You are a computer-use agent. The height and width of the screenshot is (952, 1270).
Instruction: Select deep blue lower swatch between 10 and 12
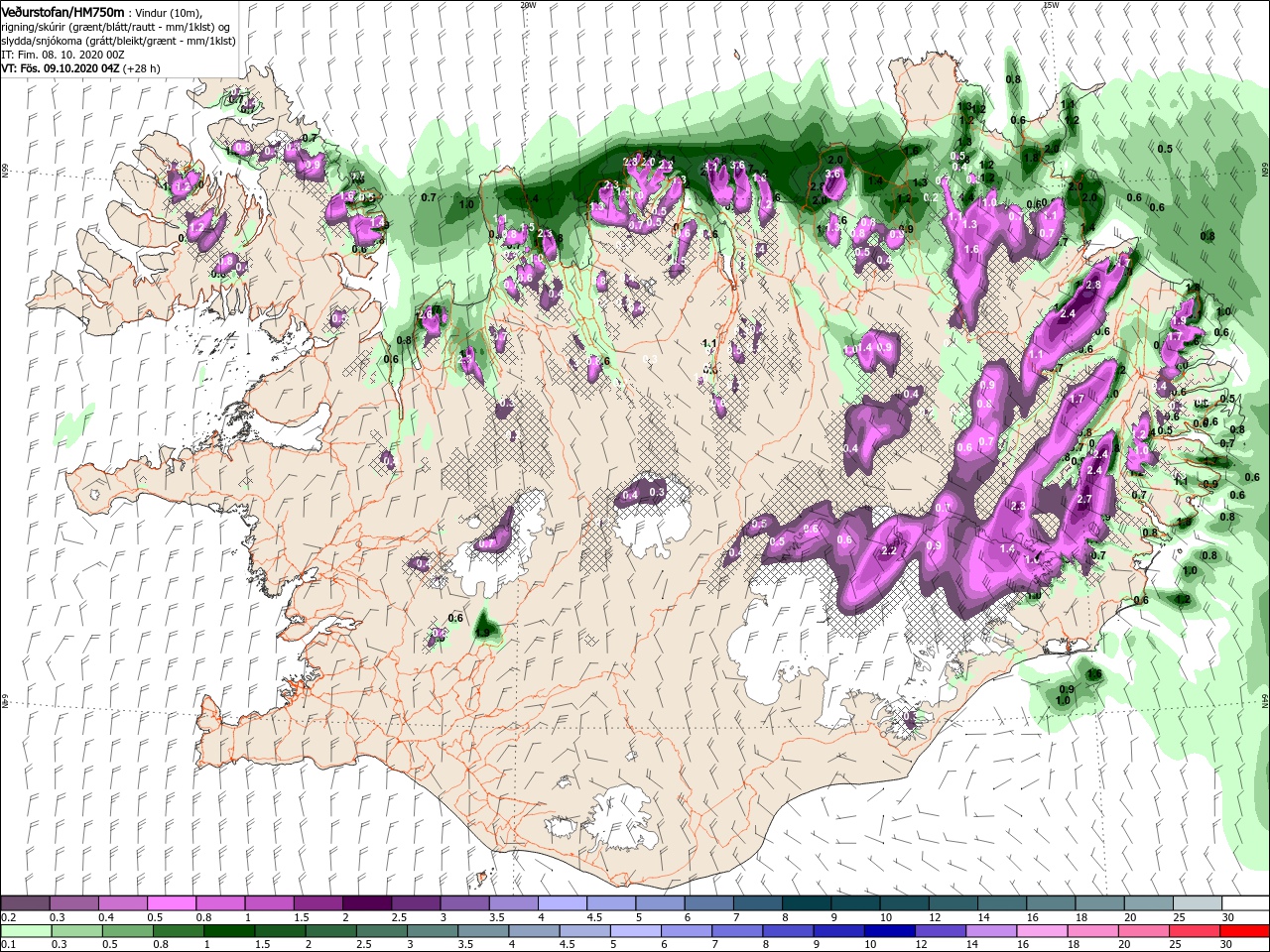tap(887, 931)
